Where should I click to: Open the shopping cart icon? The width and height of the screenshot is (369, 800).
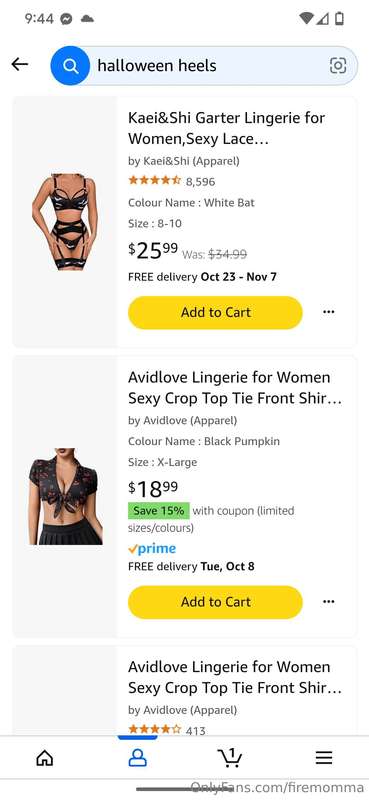pyautogui.click(x=230, y=757)
